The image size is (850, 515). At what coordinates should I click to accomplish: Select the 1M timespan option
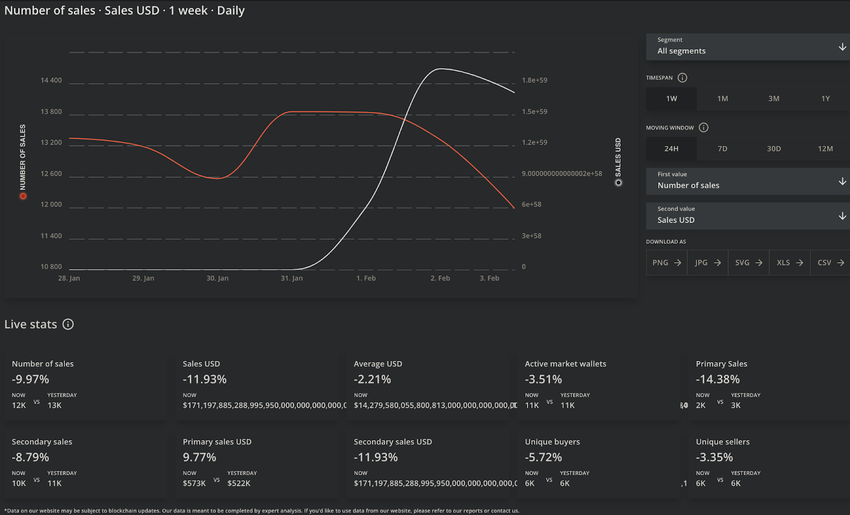723,99
